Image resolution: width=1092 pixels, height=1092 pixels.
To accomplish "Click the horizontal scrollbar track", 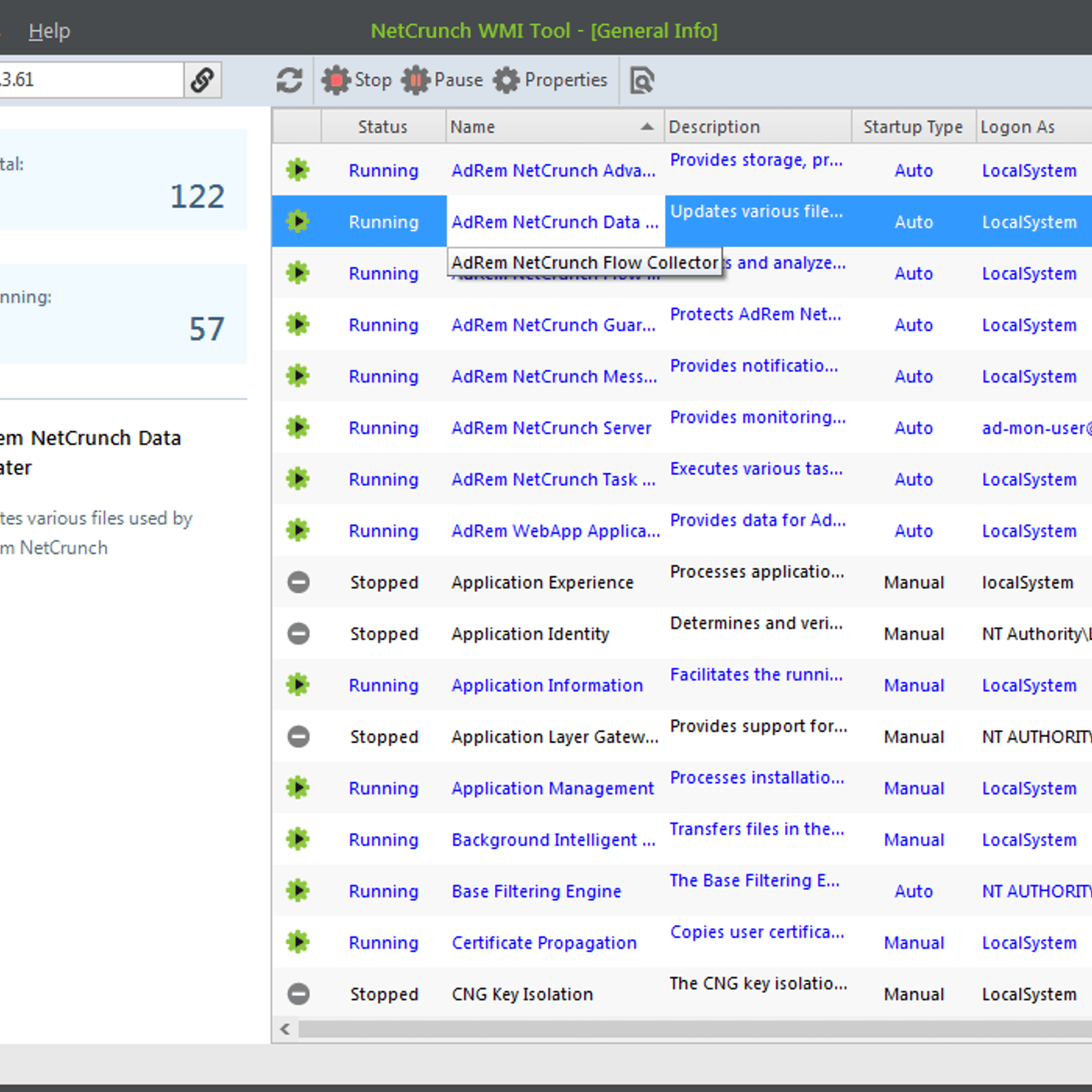I will click(x=695, y=1029).
